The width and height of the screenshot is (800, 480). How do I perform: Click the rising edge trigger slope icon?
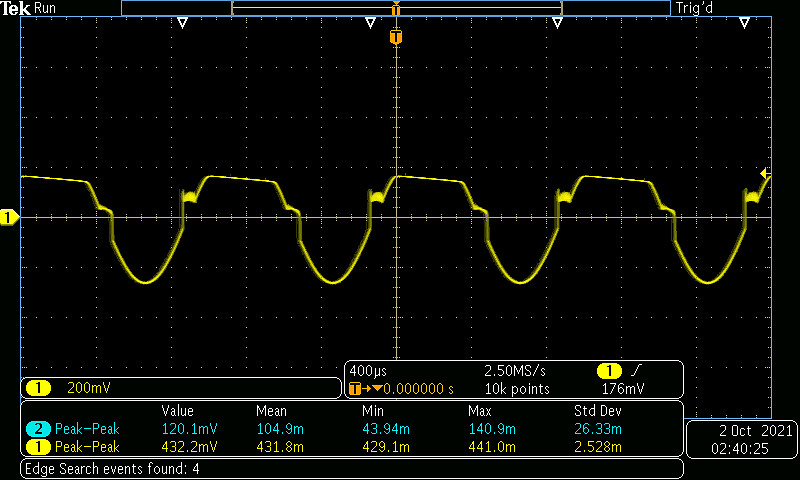(x=636, y=370)
